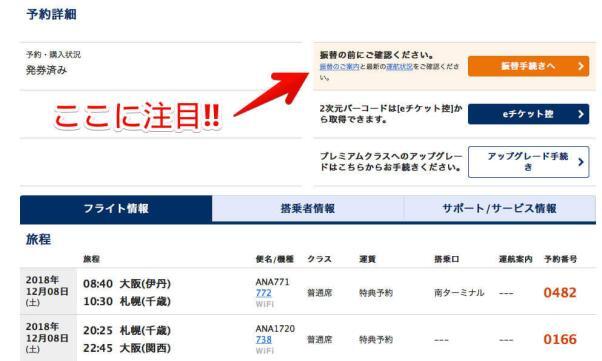Screen dimensions: 602x361
Task: Click the 運航案内 column header
Action: [516, 259]
